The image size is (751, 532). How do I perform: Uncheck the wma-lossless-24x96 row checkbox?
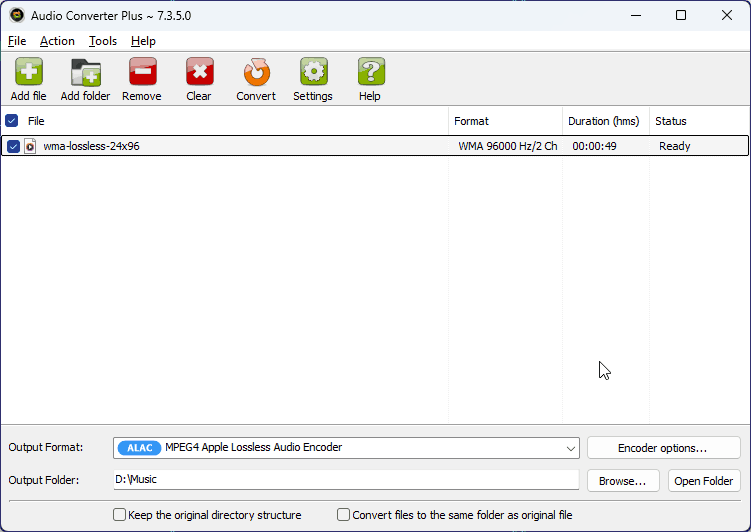tap(13, 146)
